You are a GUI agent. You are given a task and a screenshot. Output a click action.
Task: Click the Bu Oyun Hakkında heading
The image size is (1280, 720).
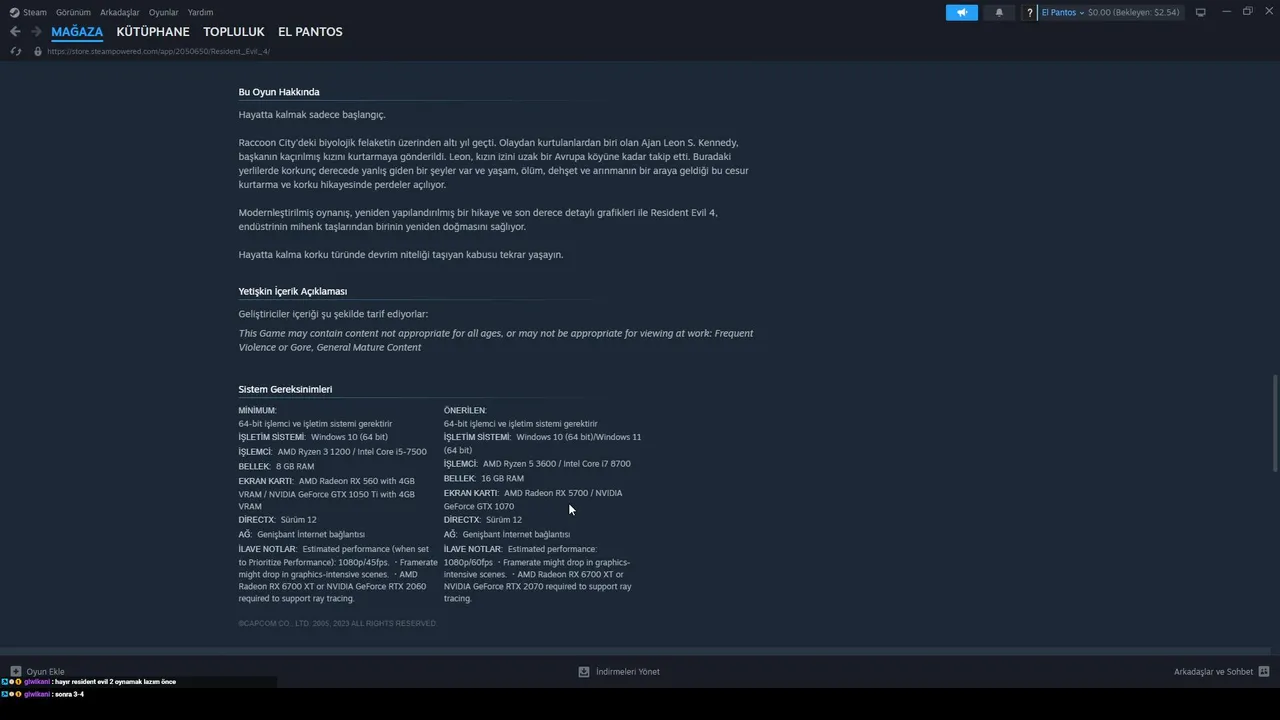click(279, 92)
